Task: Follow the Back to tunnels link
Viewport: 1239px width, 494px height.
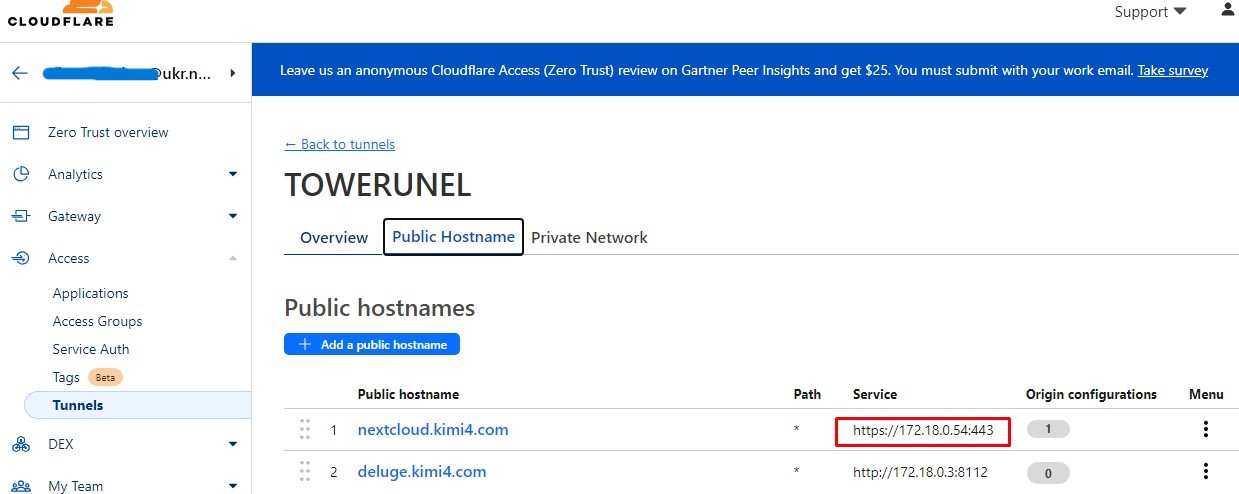Action: pyautogui.click(x=340, y=144)
